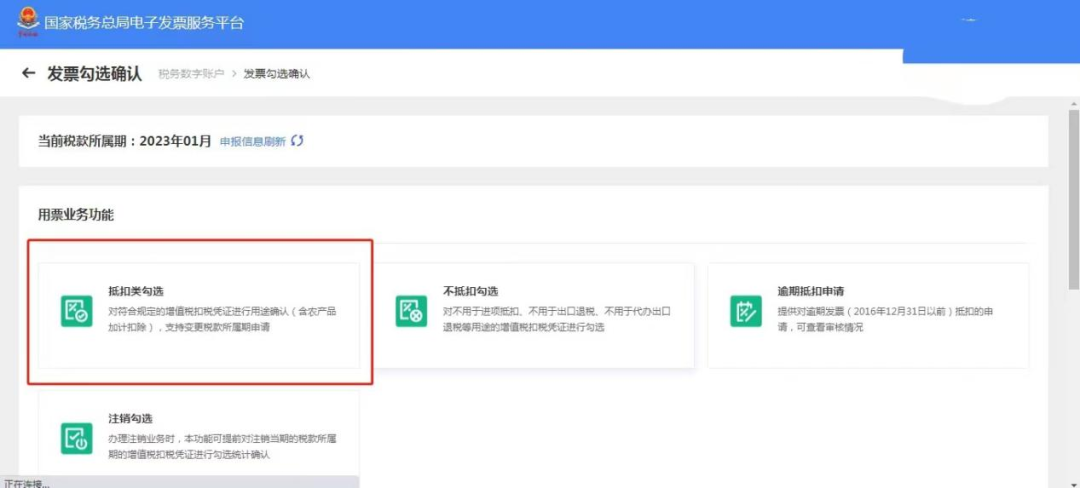Select the 不抵扣勾选 green icon
Screen dimensions: 1080x488
coord(411,311)
